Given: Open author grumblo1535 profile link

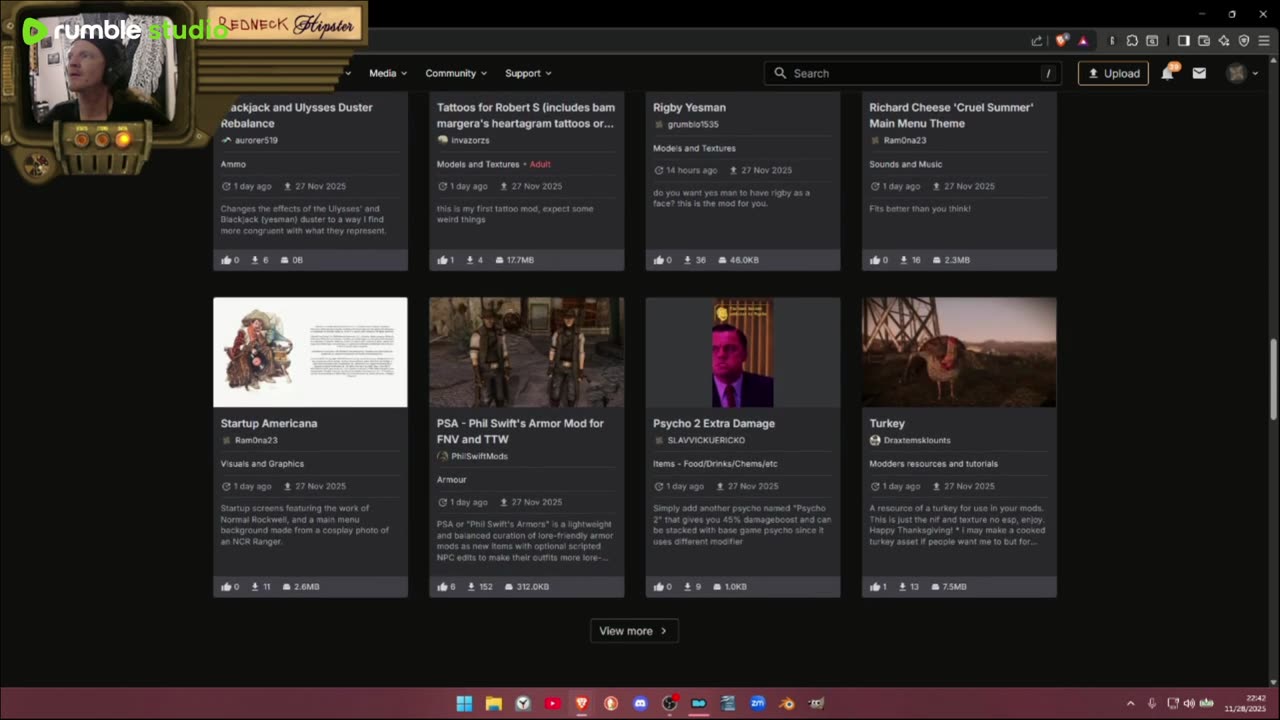Looking at the screenshot, I should [693, 124].
